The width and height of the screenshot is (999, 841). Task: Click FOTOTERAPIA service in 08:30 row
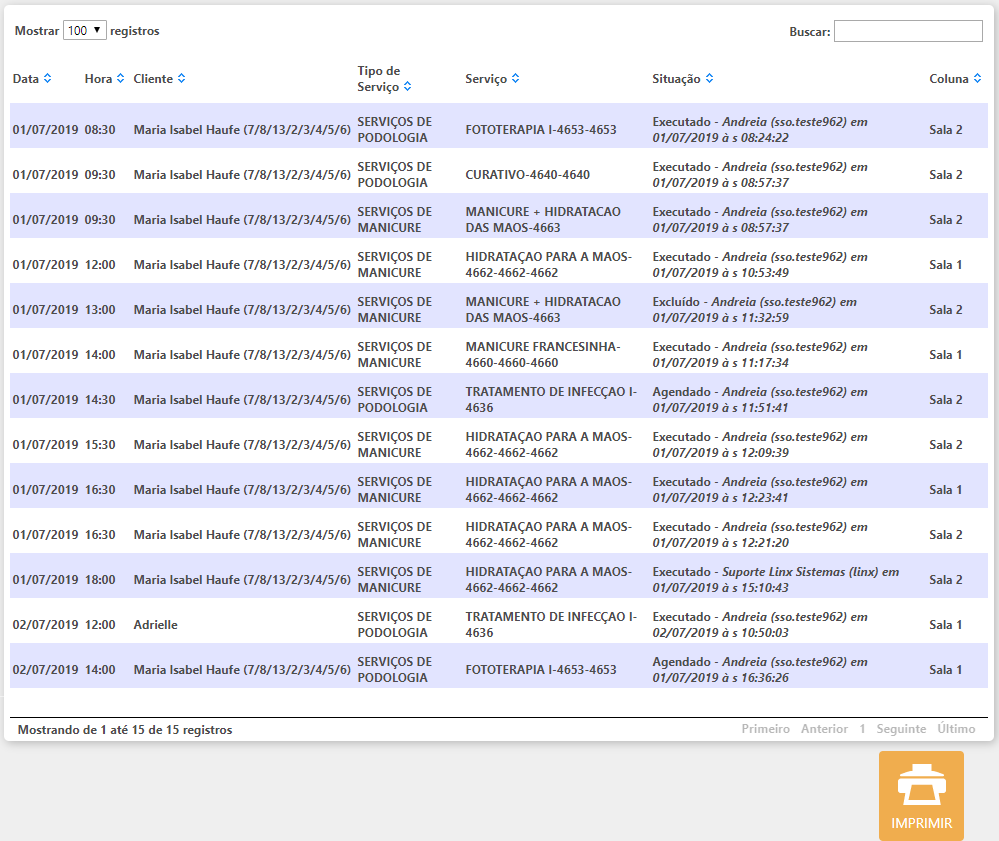point(541,130)
